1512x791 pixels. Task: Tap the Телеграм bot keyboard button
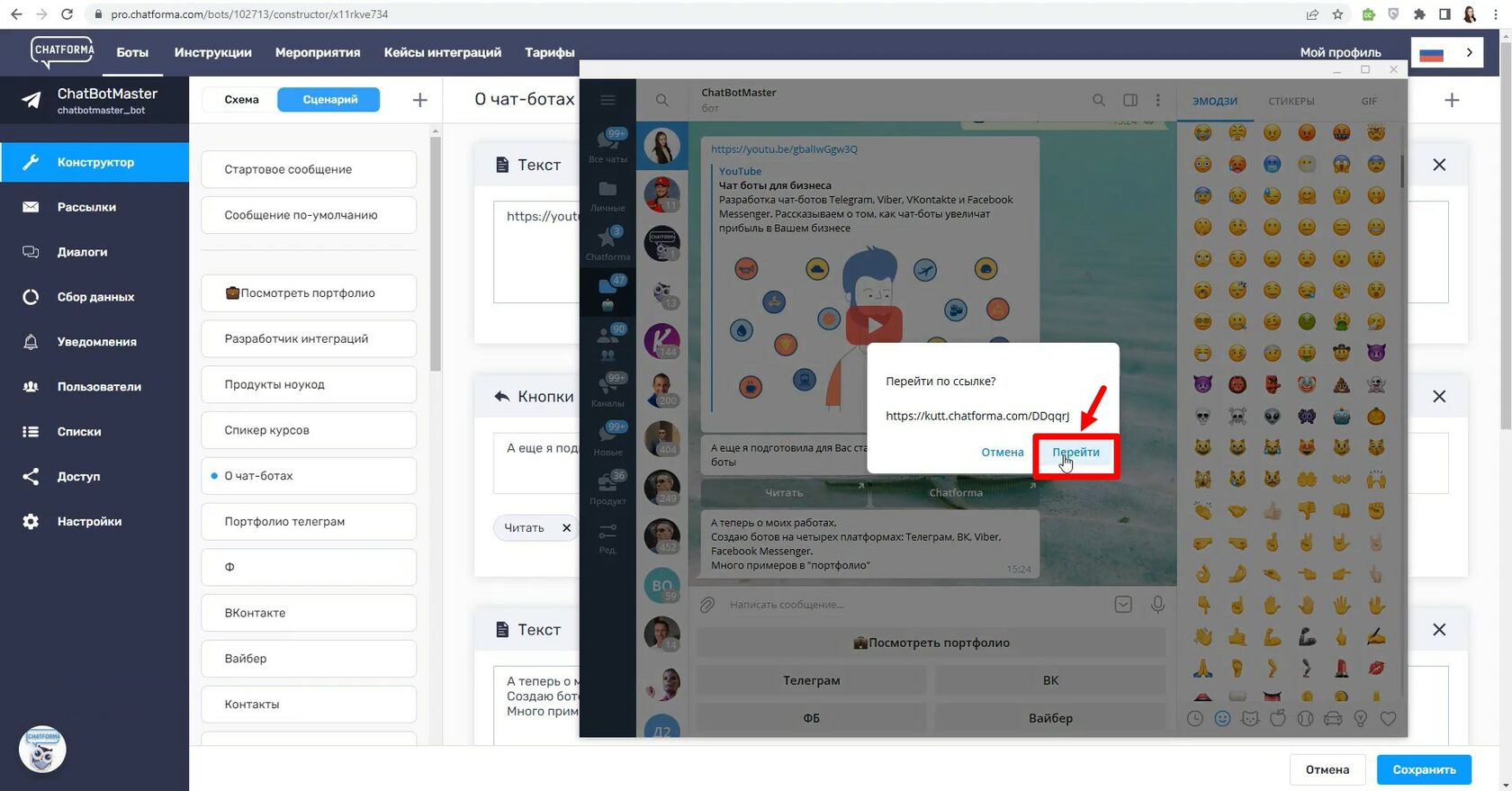click(x=812, y=680)
